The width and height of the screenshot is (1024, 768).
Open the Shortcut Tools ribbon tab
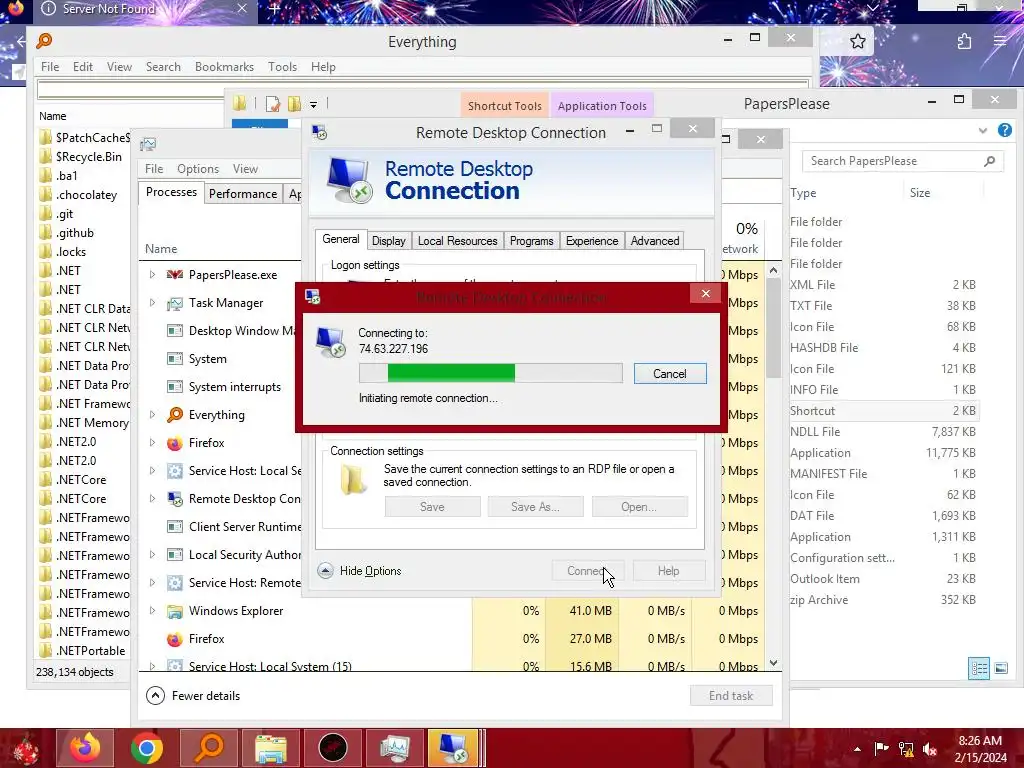point(505,106)
